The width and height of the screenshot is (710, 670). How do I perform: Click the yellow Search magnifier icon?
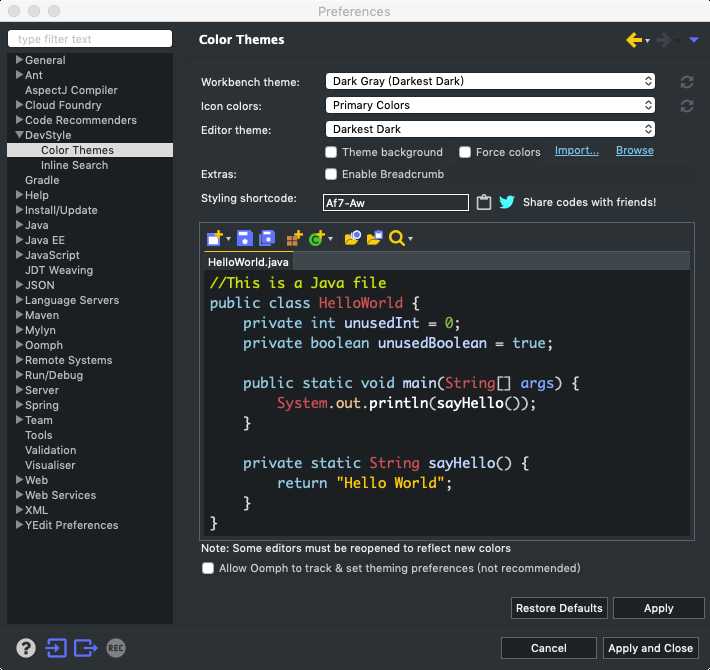(397, 238)
